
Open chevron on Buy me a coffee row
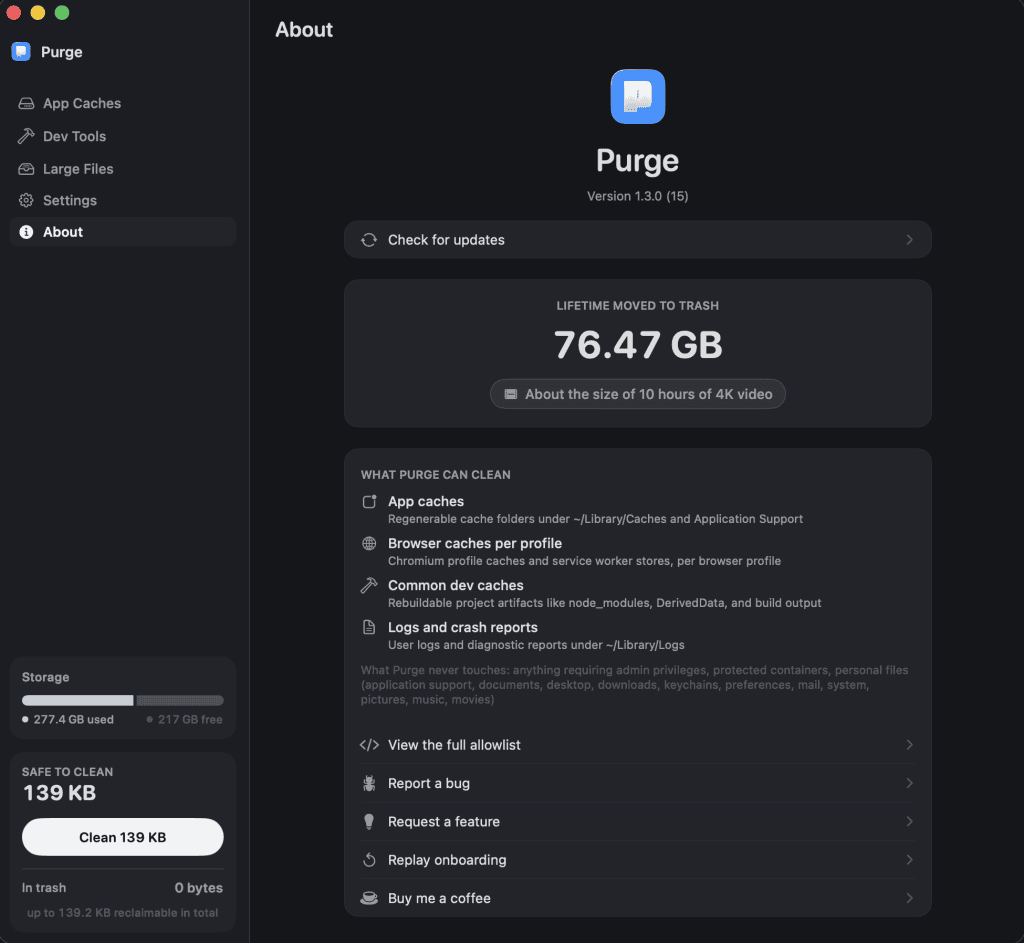click(909, 898)
